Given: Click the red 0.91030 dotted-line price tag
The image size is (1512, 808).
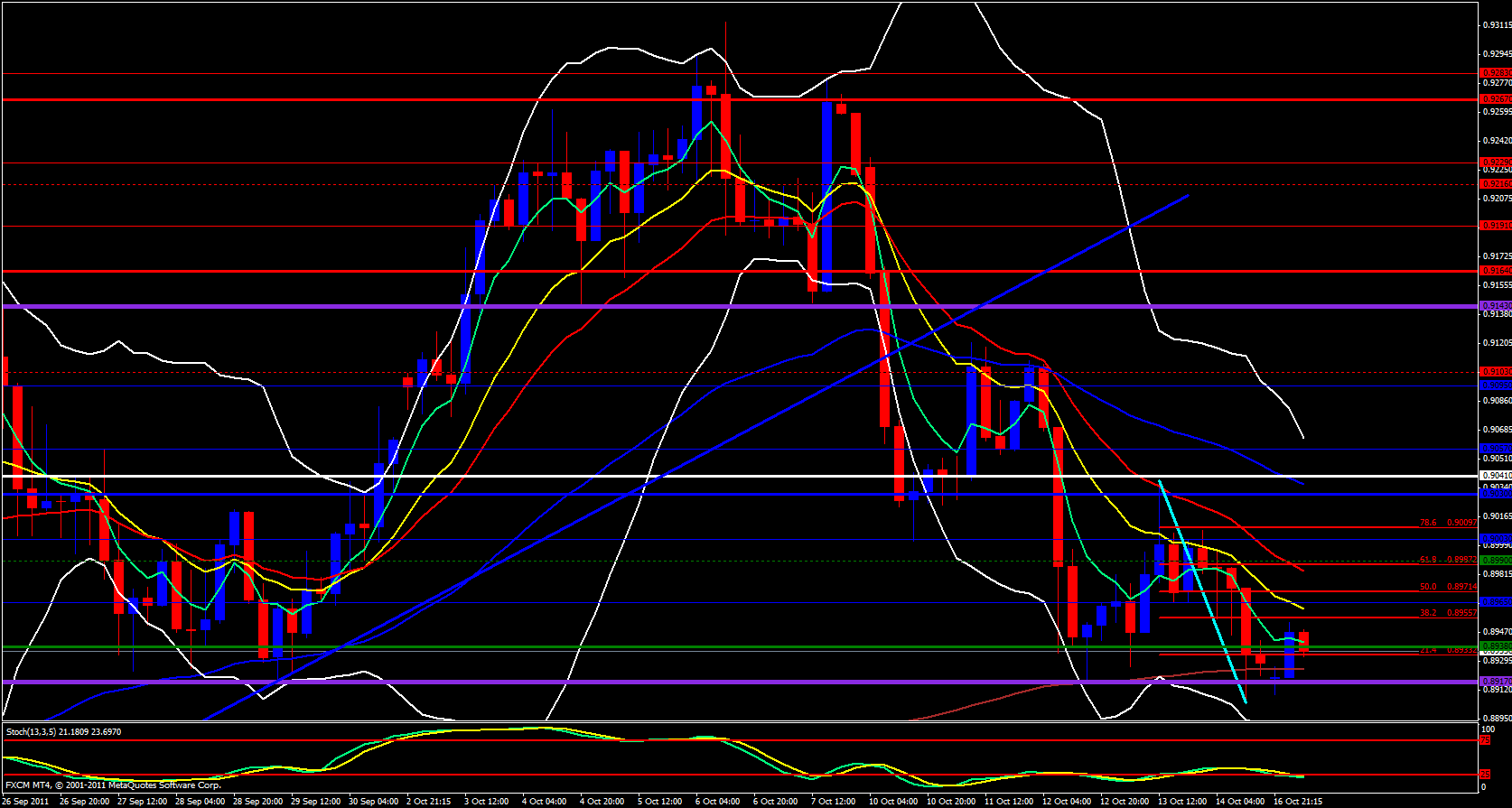Looking at the screenshot, I should [x=1496, y=372].
